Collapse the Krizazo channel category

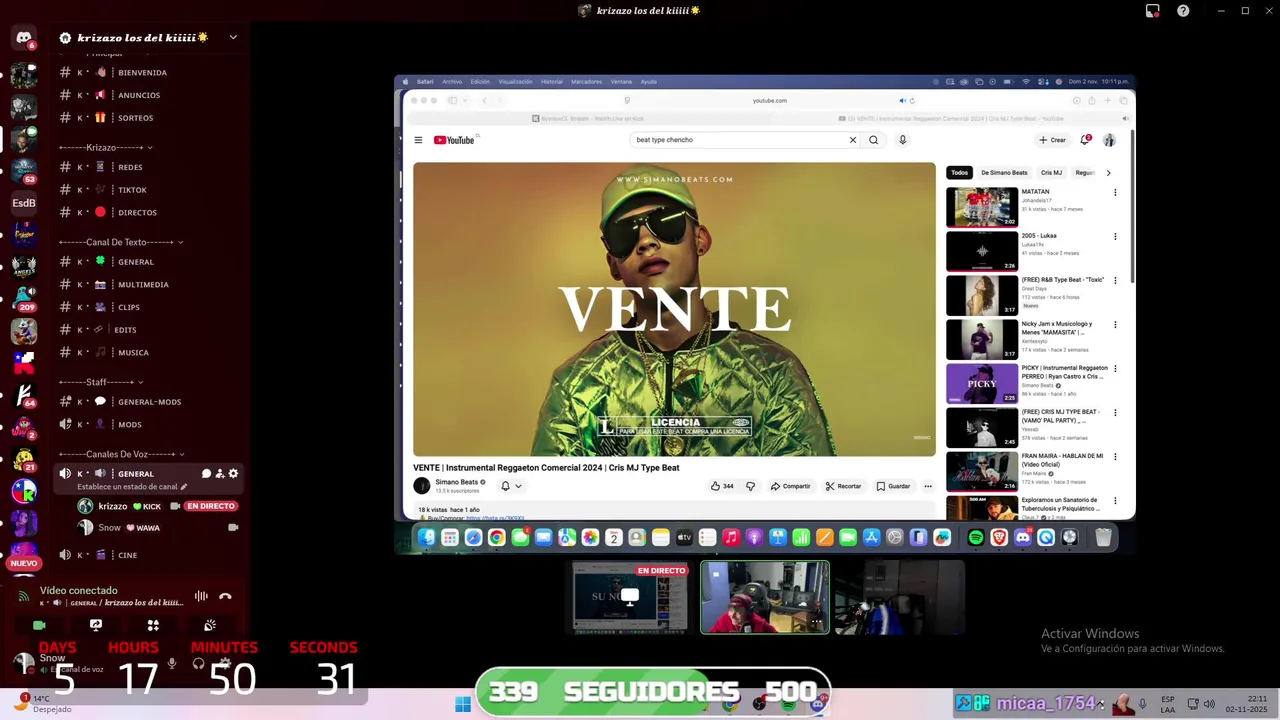pyautogui.click(x=105, y=148)
